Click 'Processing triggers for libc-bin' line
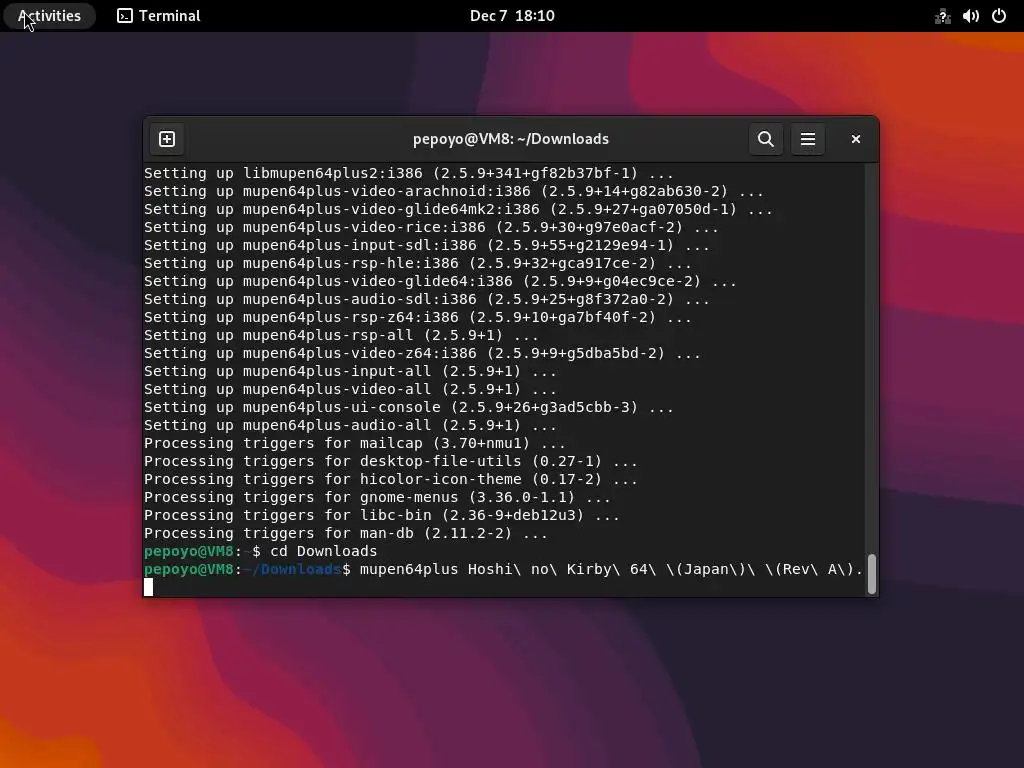 click(x=382, y=515)
